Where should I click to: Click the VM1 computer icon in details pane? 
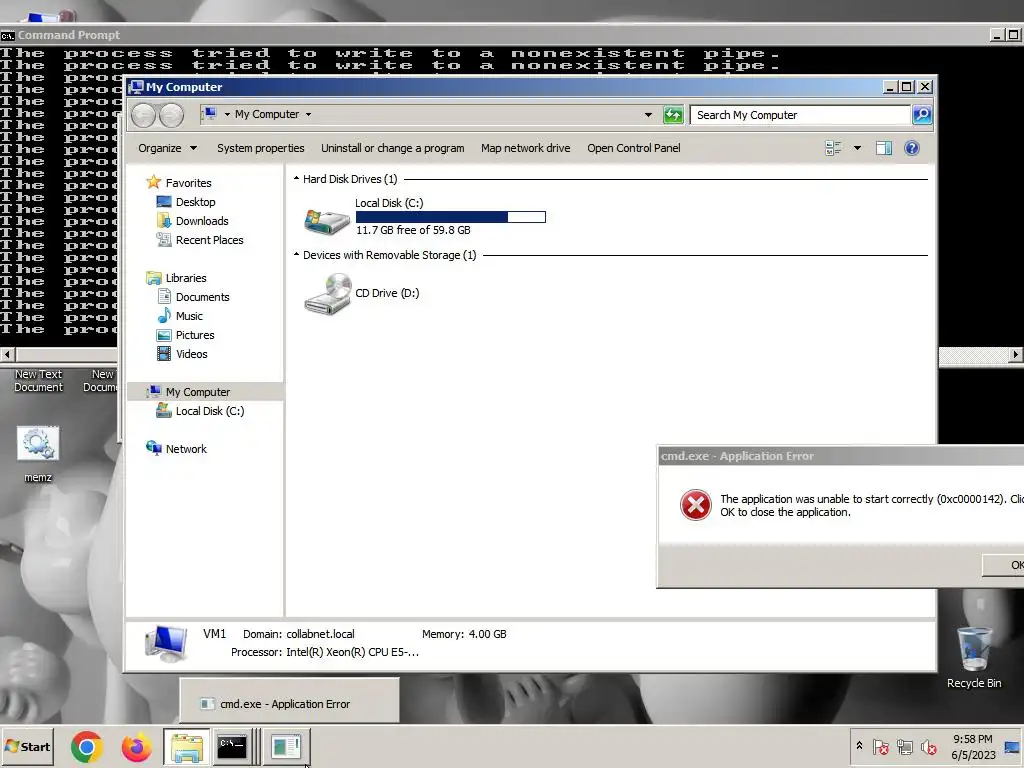coord(166,643)
